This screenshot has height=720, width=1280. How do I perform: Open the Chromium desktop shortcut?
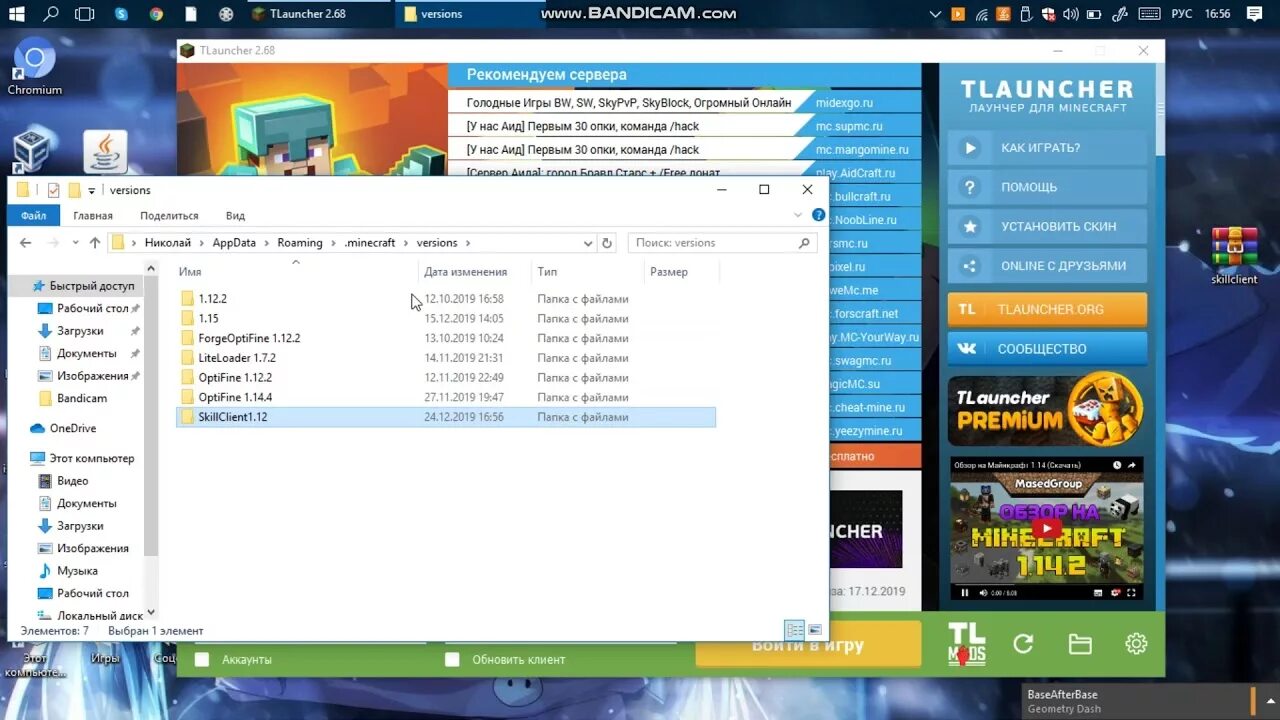(x=35, y=67)
